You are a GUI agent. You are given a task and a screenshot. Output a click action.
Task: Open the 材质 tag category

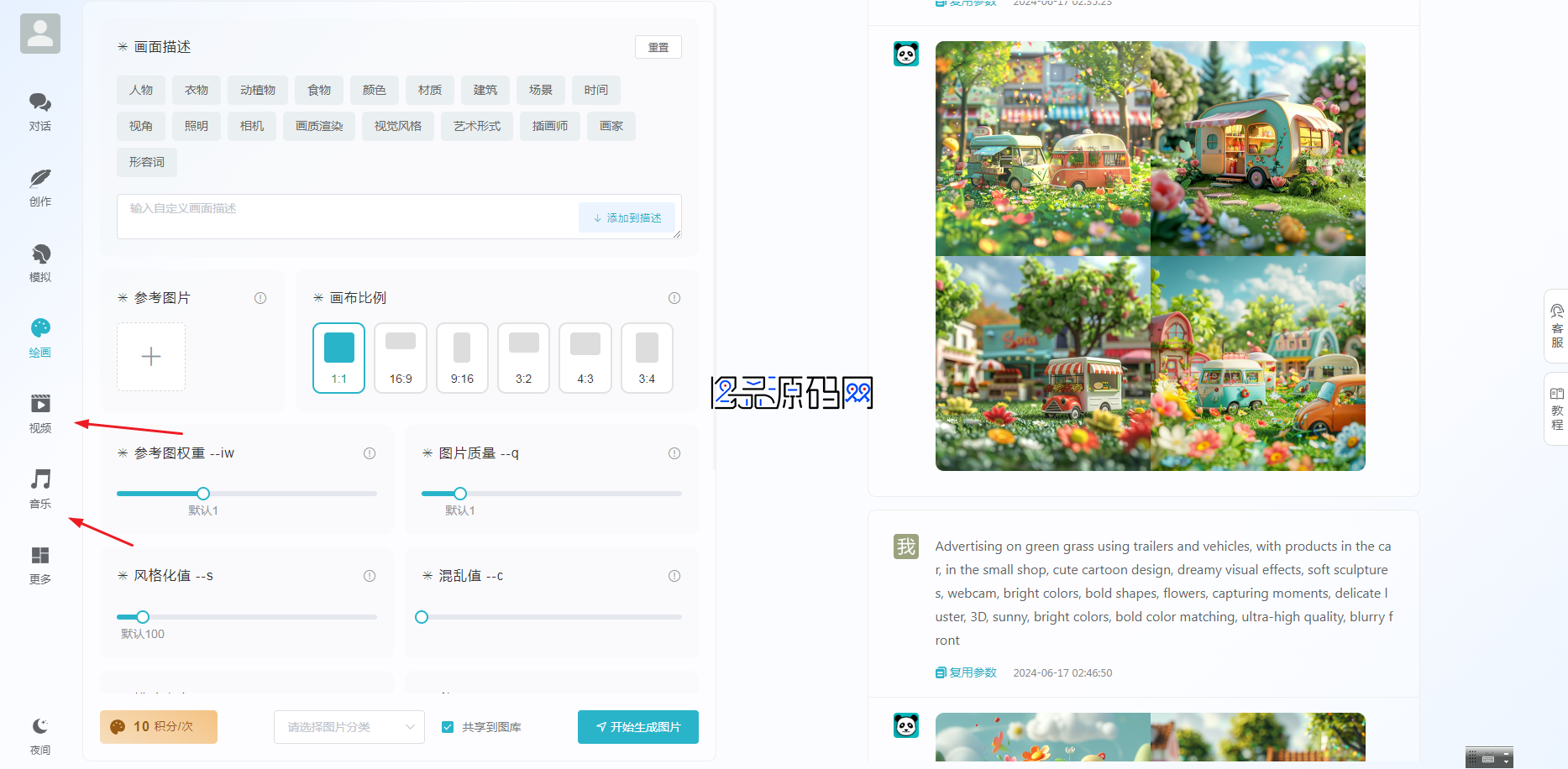click(430, 90)
